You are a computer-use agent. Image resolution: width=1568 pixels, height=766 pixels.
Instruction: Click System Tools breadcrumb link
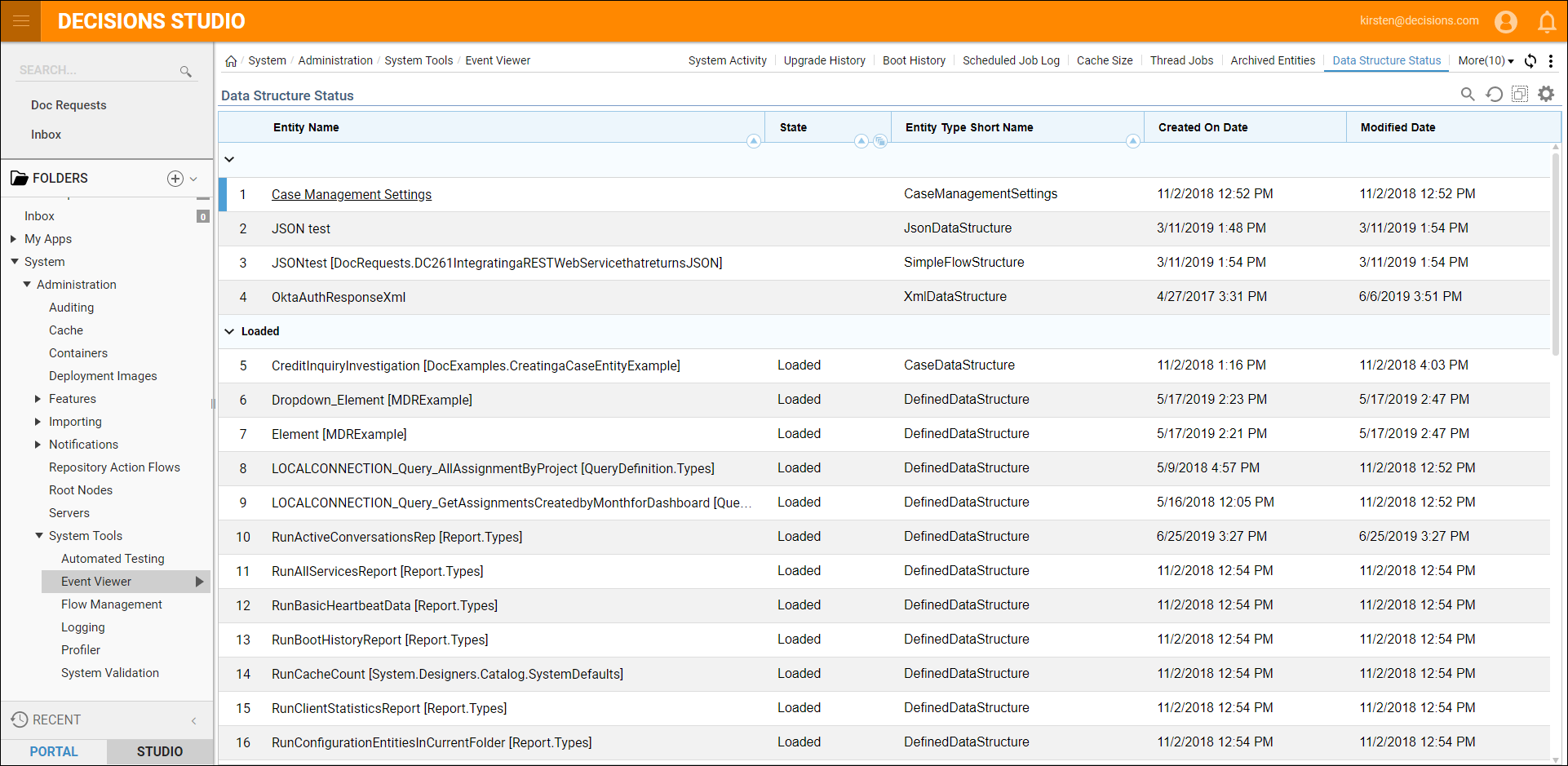[419, 61]
